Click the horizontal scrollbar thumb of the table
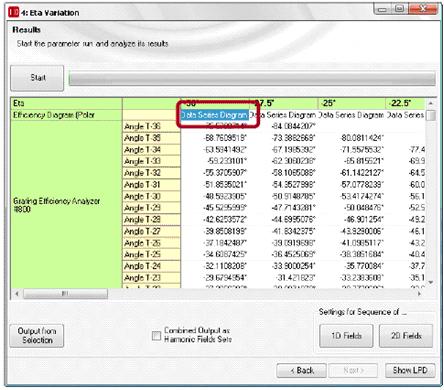This screenshot has width=444, height=390. coord(65,294)
